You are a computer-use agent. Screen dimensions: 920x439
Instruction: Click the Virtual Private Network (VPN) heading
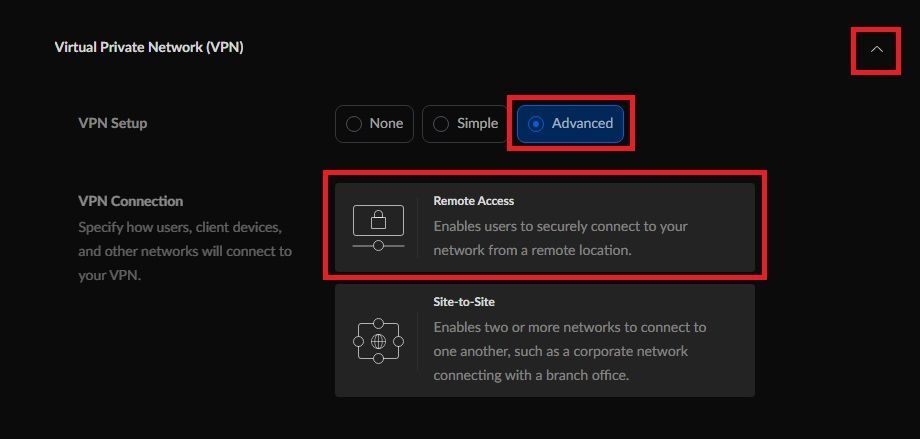pyautogui.click(x=149, y=47)
